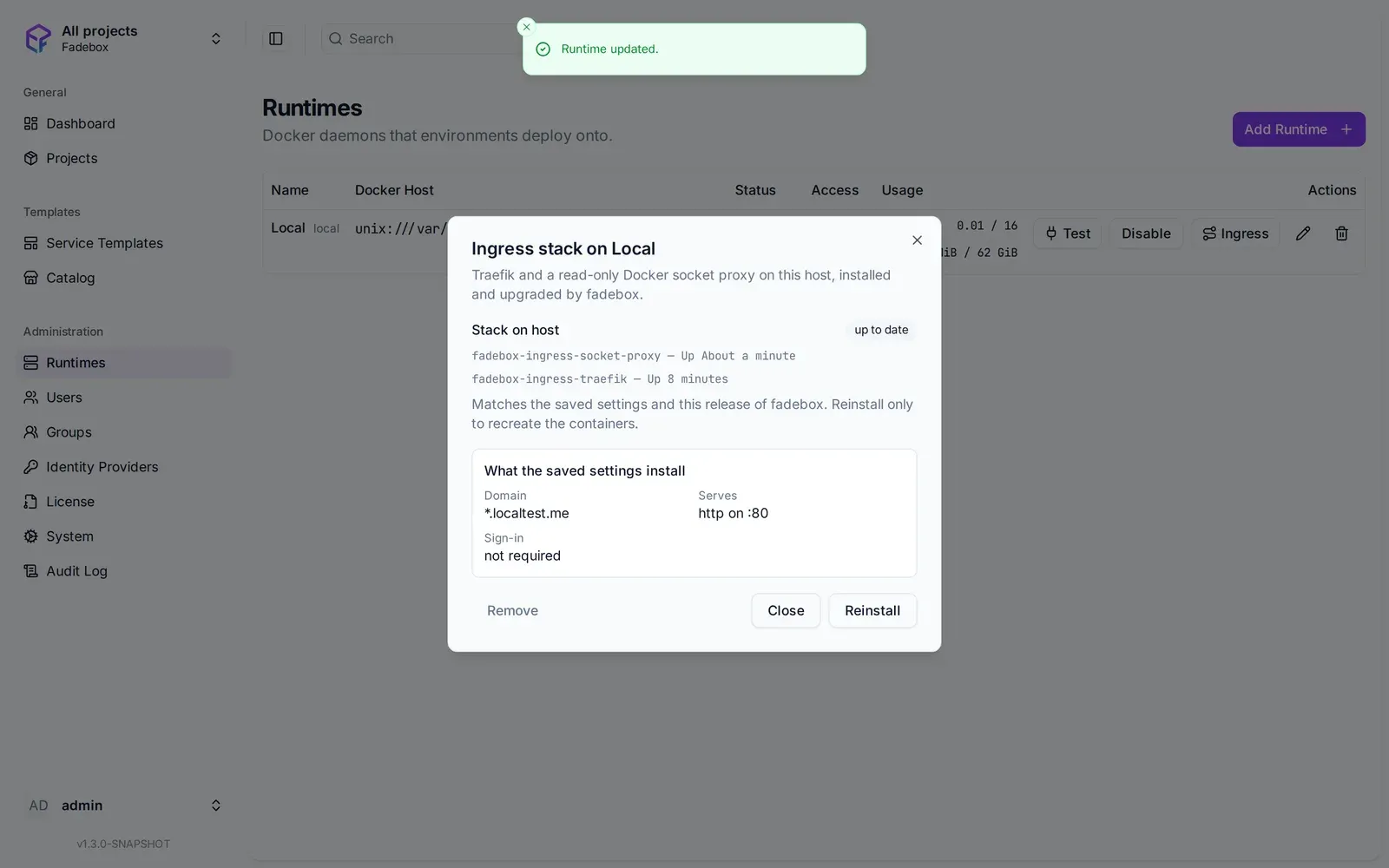Edit the Local runtime with pencil icon

coord(1303,233)
